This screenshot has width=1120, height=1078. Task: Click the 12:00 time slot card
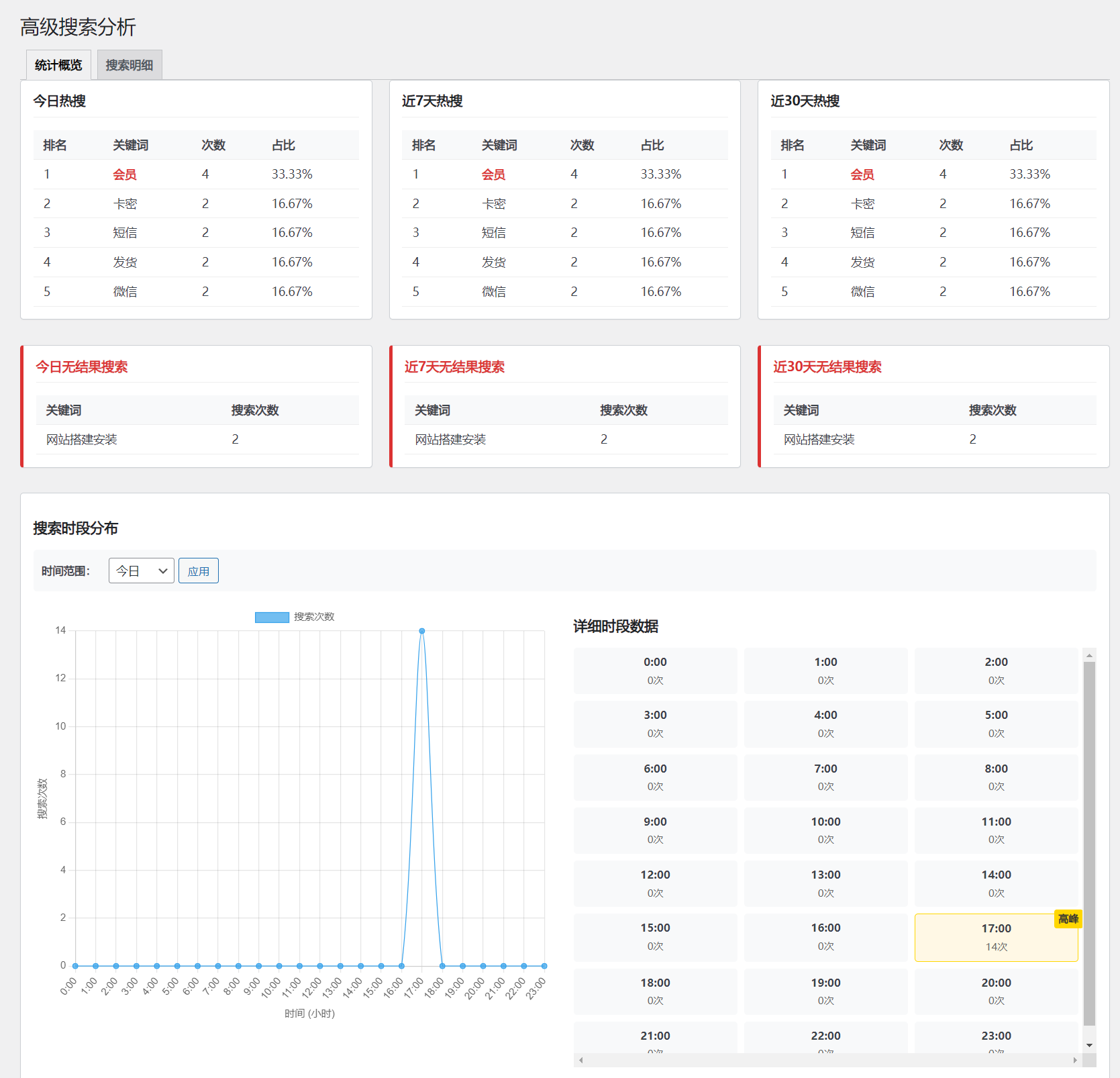[x=655, y=883]
